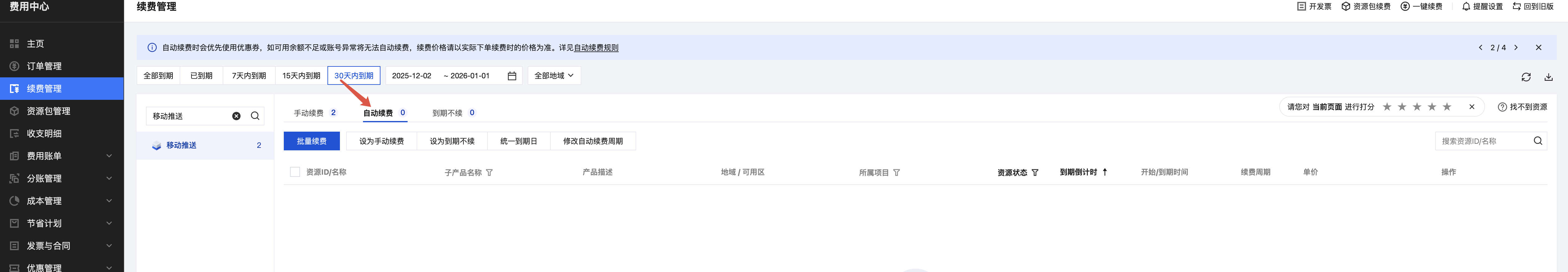Screen dimensions: 1568x272
Task: Switch to the 手动续费 tab
Action: tap(309, 113)
